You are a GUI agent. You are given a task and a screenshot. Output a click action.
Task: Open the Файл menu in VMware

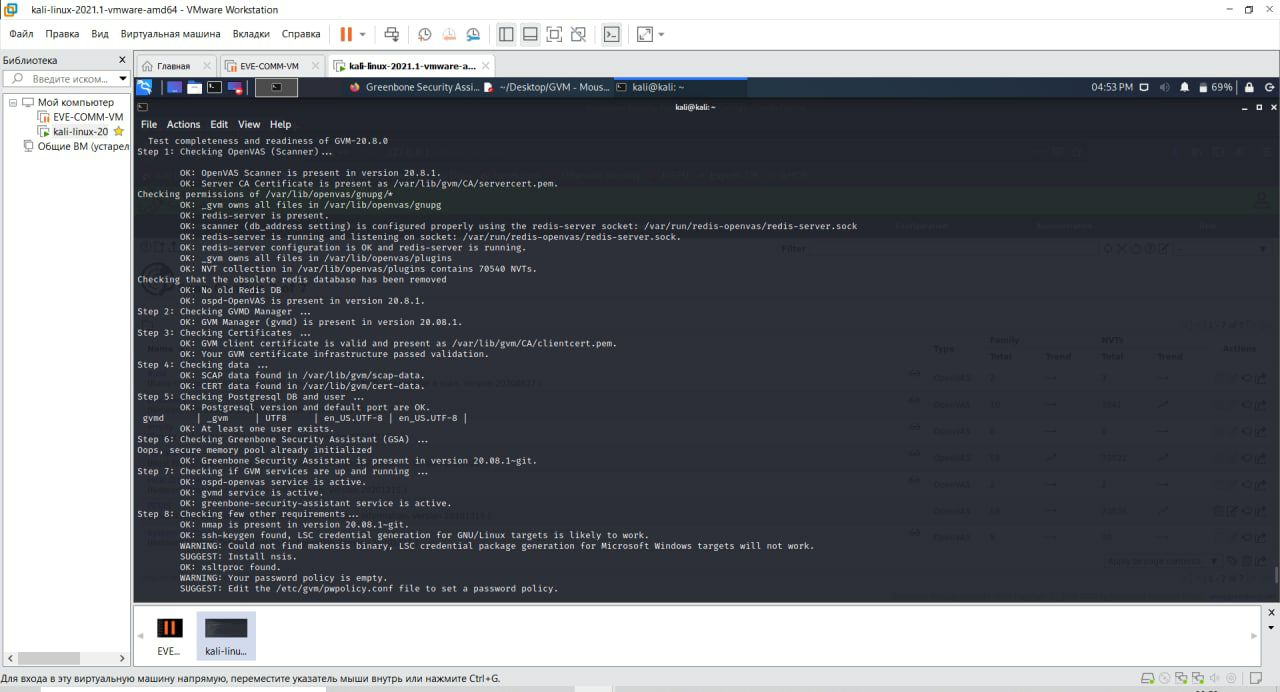[21, 33]
